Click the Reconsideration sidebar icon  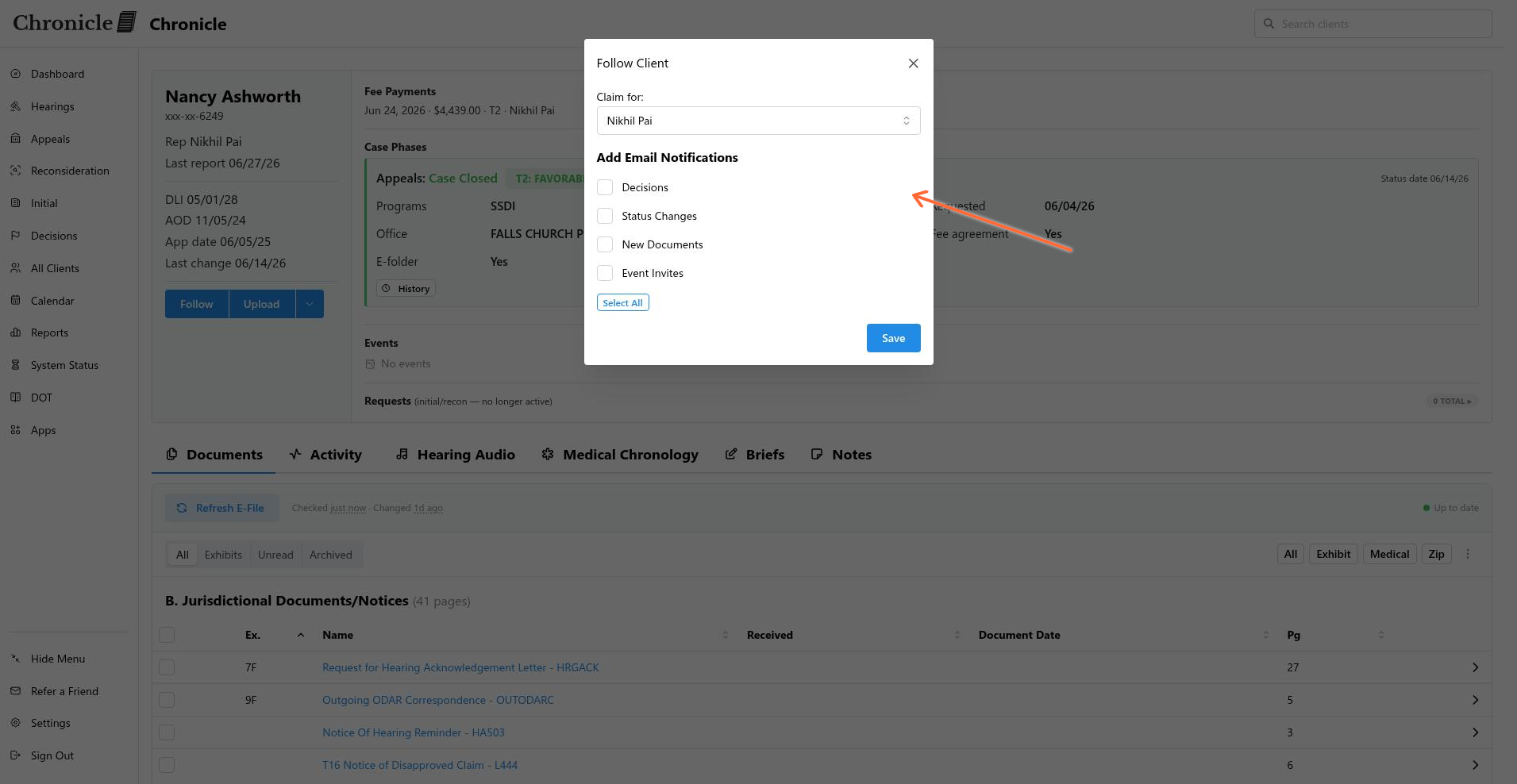[16, 171]
